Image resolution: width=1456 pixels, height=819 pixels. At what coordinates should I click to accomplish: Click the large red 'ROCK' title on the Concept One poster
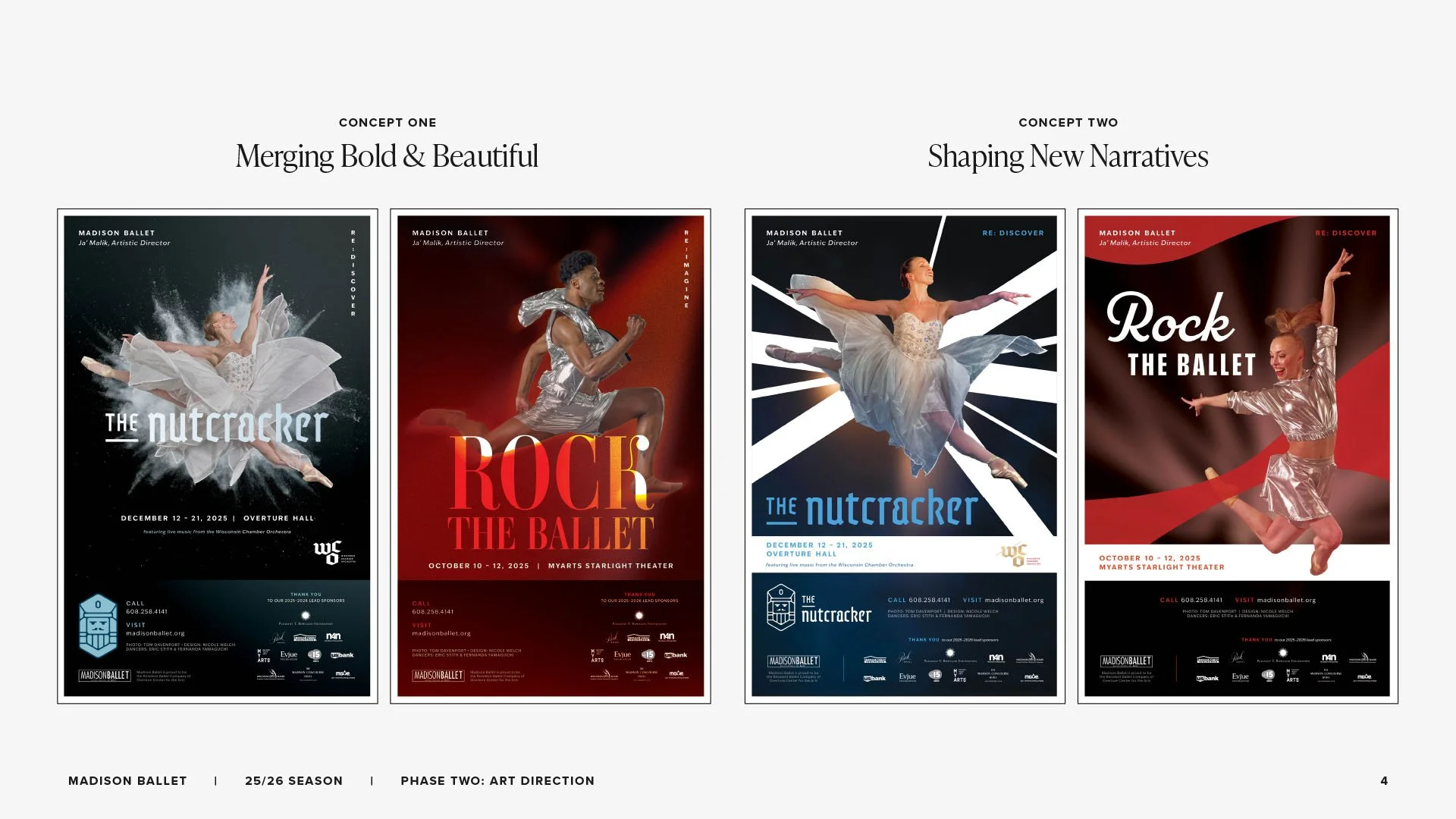[551, 474]
